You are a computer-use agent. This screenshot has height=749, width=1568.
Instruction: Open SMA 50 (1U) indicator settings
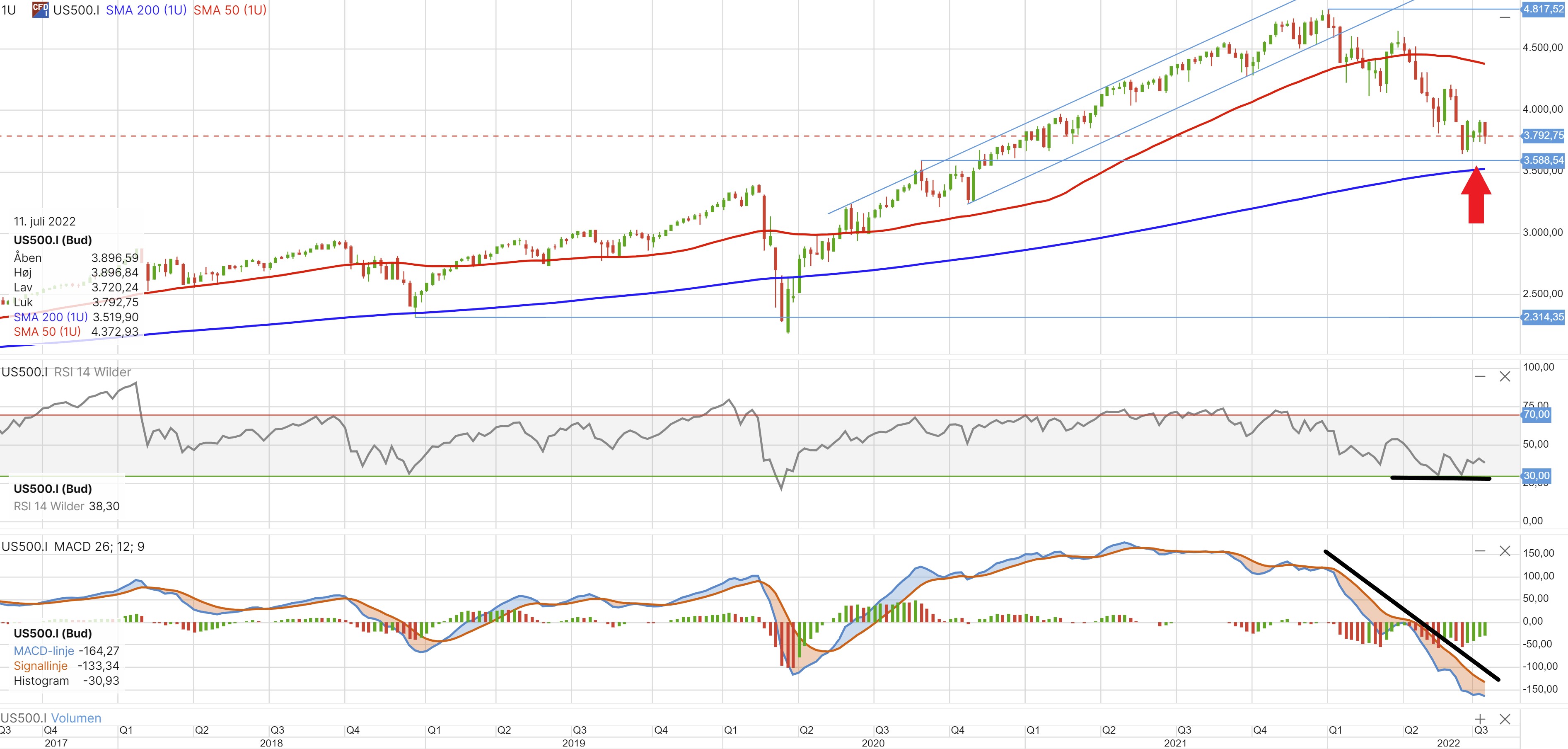click(230, 10)
